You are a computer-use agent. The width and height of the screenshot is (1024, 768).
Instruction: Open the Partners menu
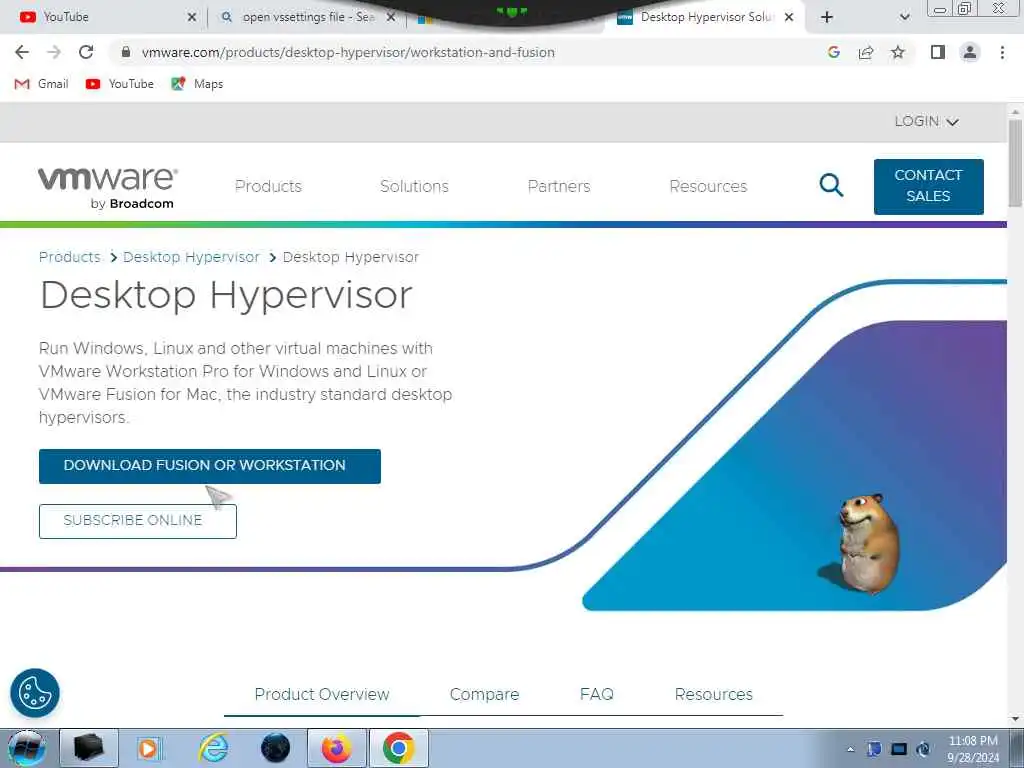(559, 186)
